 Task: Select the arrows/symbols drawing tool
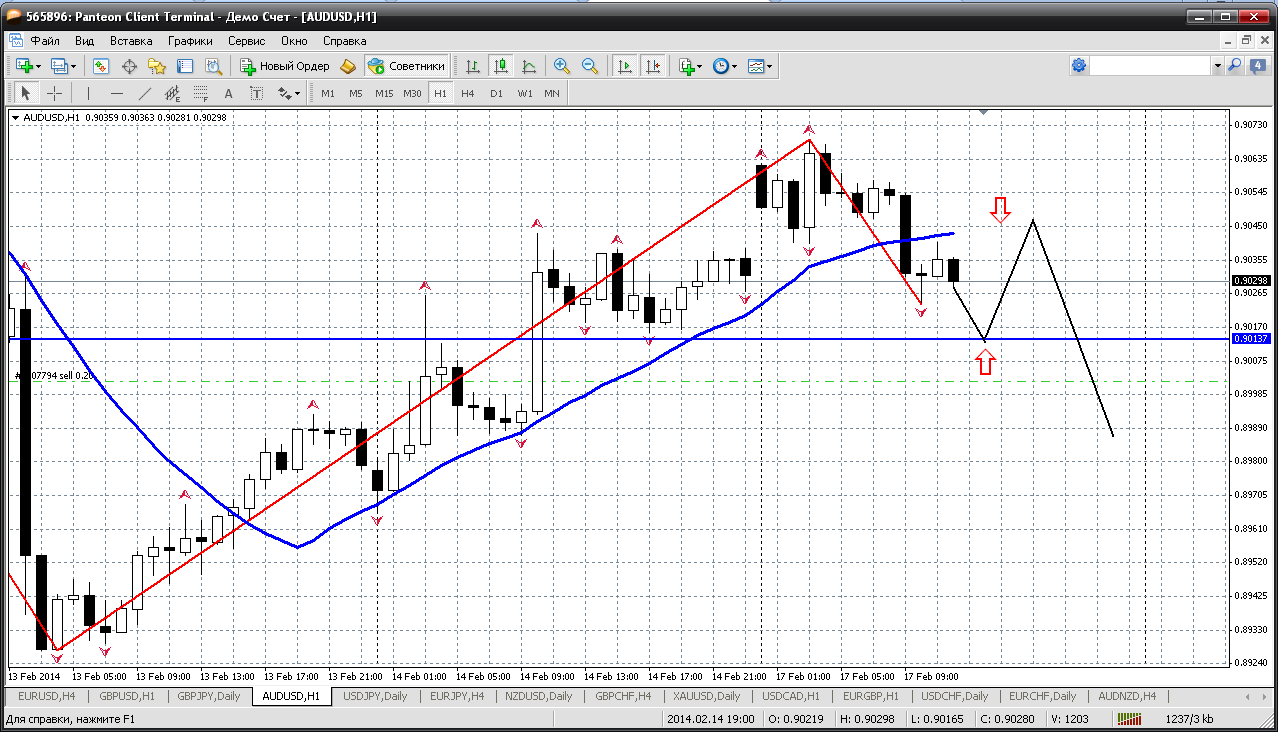284,93
